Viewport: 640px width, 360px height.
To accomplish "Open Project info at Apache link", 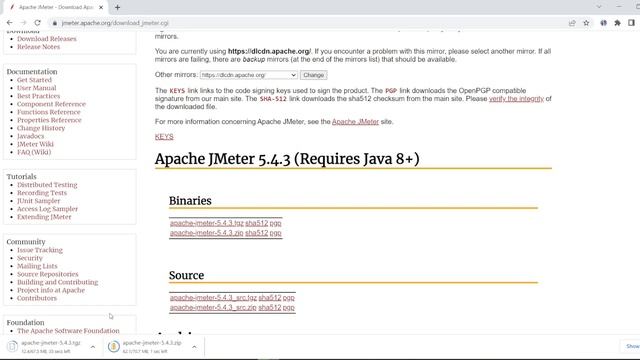I will pos(51,290).
